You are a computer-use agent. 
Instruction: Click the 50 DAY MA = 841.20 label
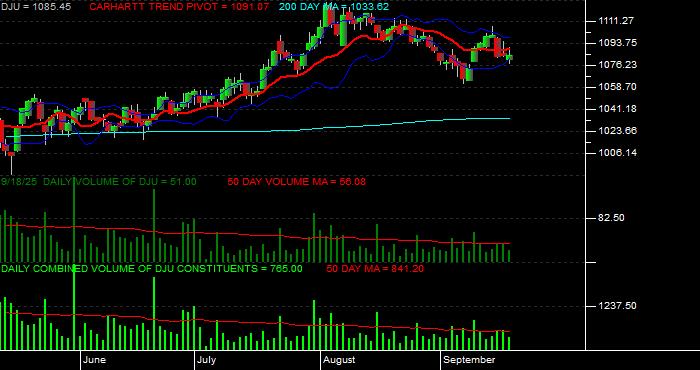375,269
